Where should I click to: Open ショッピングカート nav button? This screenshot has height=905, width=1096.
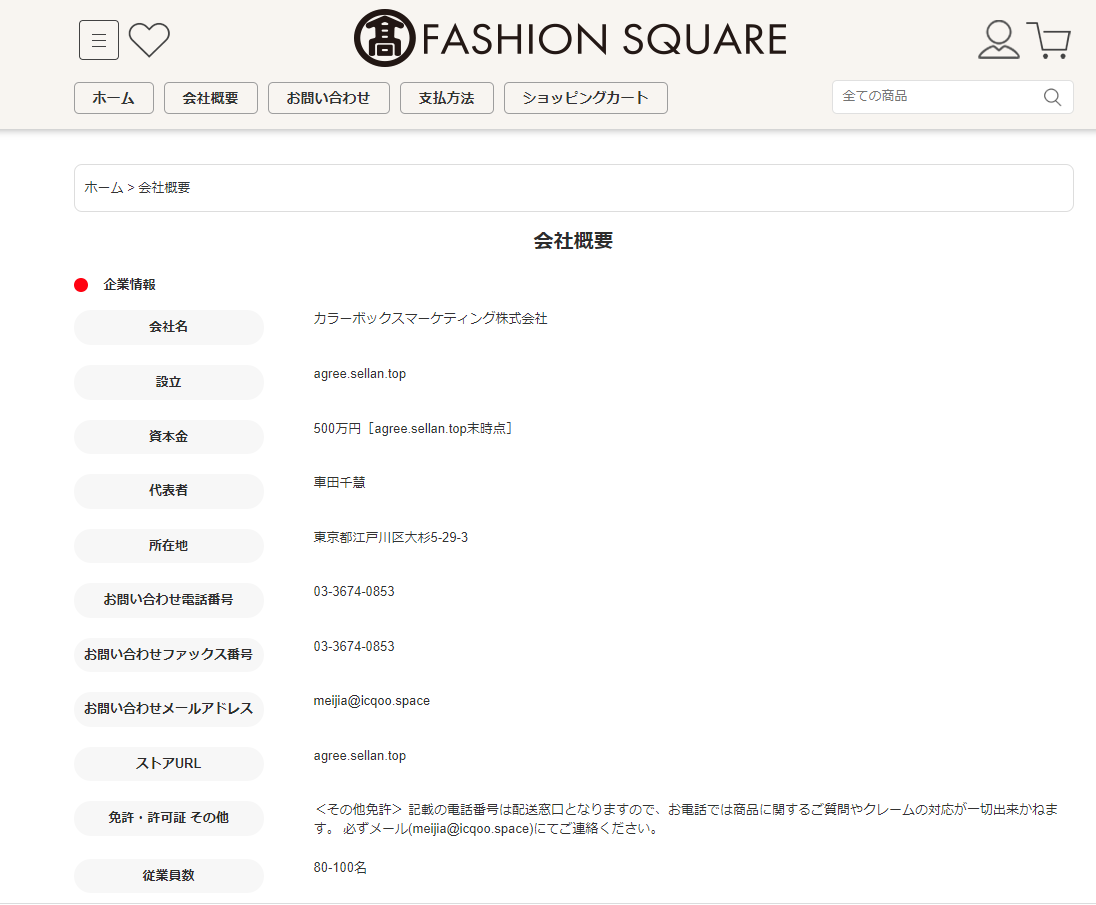pos(586,98)
